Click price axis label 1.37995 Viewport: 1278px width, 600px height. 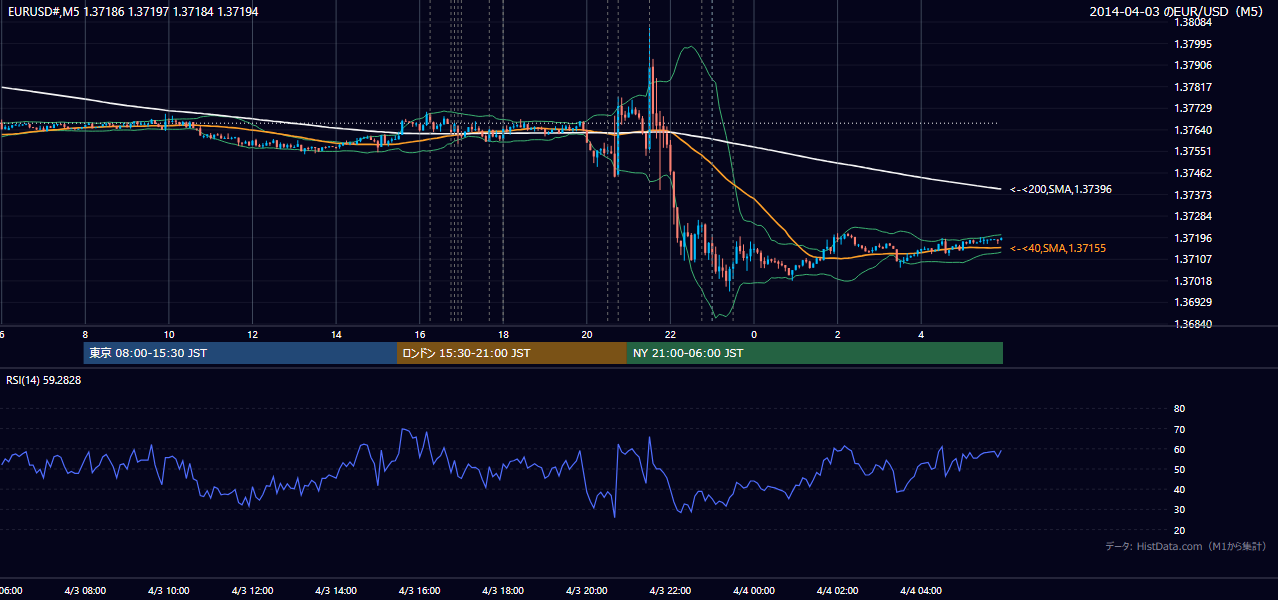(x=1194, y=44)
